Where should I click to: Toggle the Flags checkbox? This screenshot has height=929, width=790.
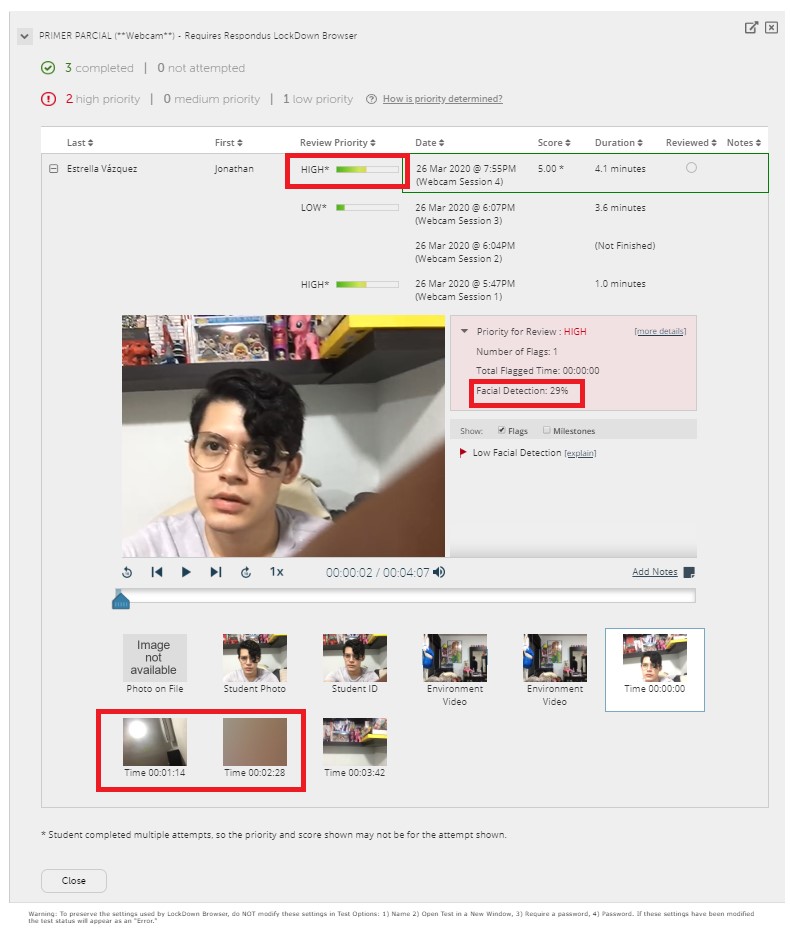[x=502, y=430]
